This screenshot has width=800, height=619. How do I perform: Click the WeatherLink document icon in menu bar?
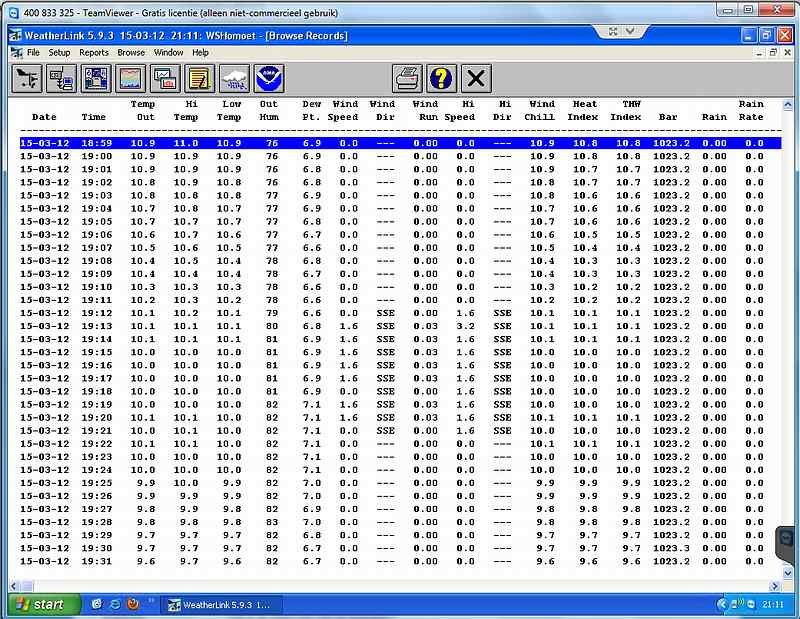coord(17,53)
